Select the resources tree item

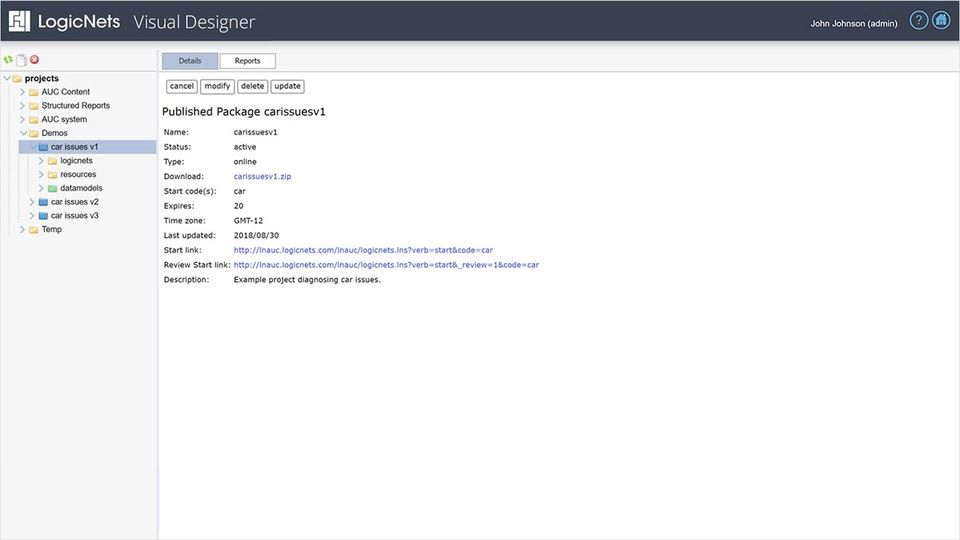78,174
